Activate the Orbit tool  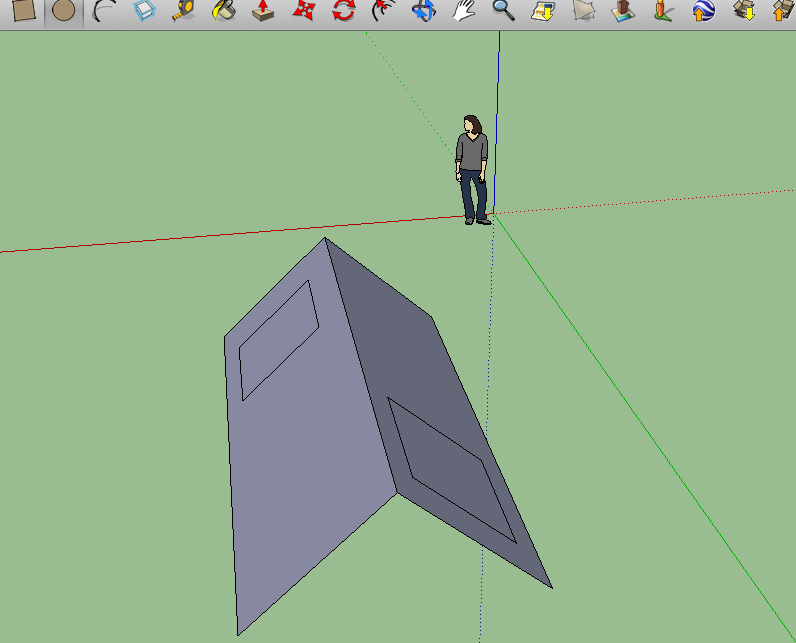pos(423,11)
